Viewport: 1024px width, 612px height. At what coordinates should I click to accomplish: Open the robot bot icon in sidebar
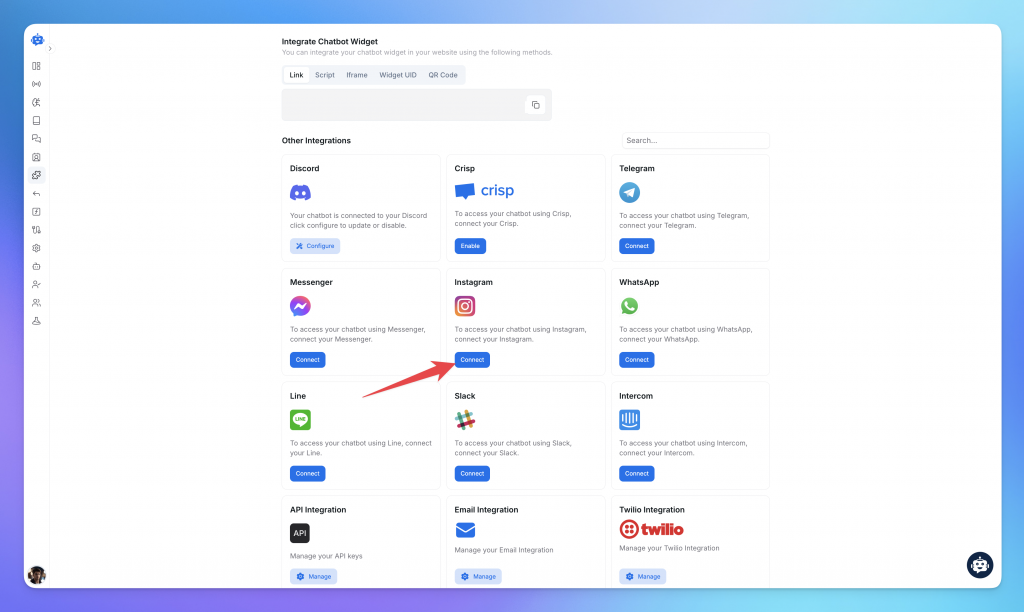(37, 266)
